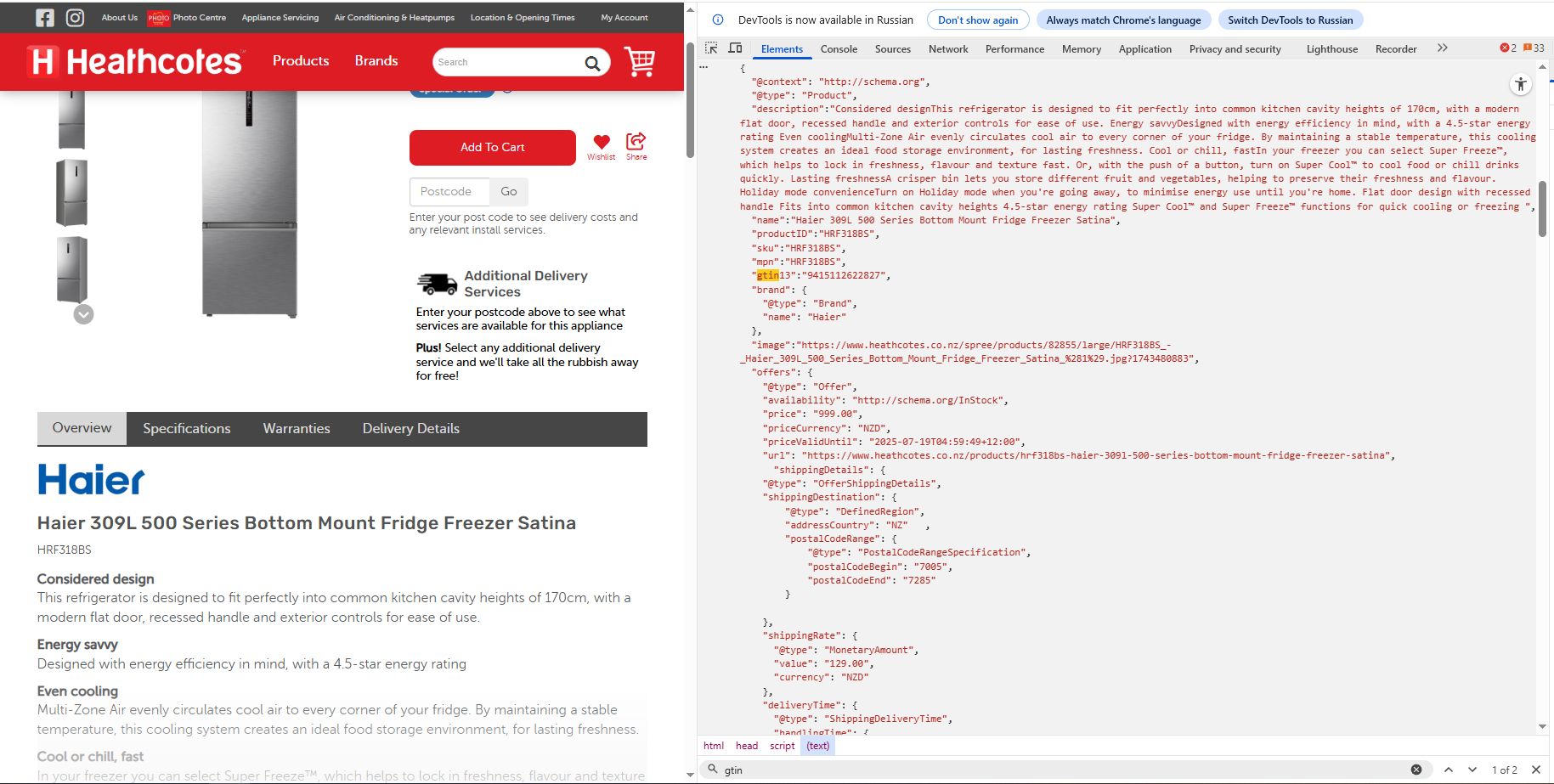Screen dimensions: 1554x784
Task: Click Add To Cart button
Action: [x=493, y=148]
